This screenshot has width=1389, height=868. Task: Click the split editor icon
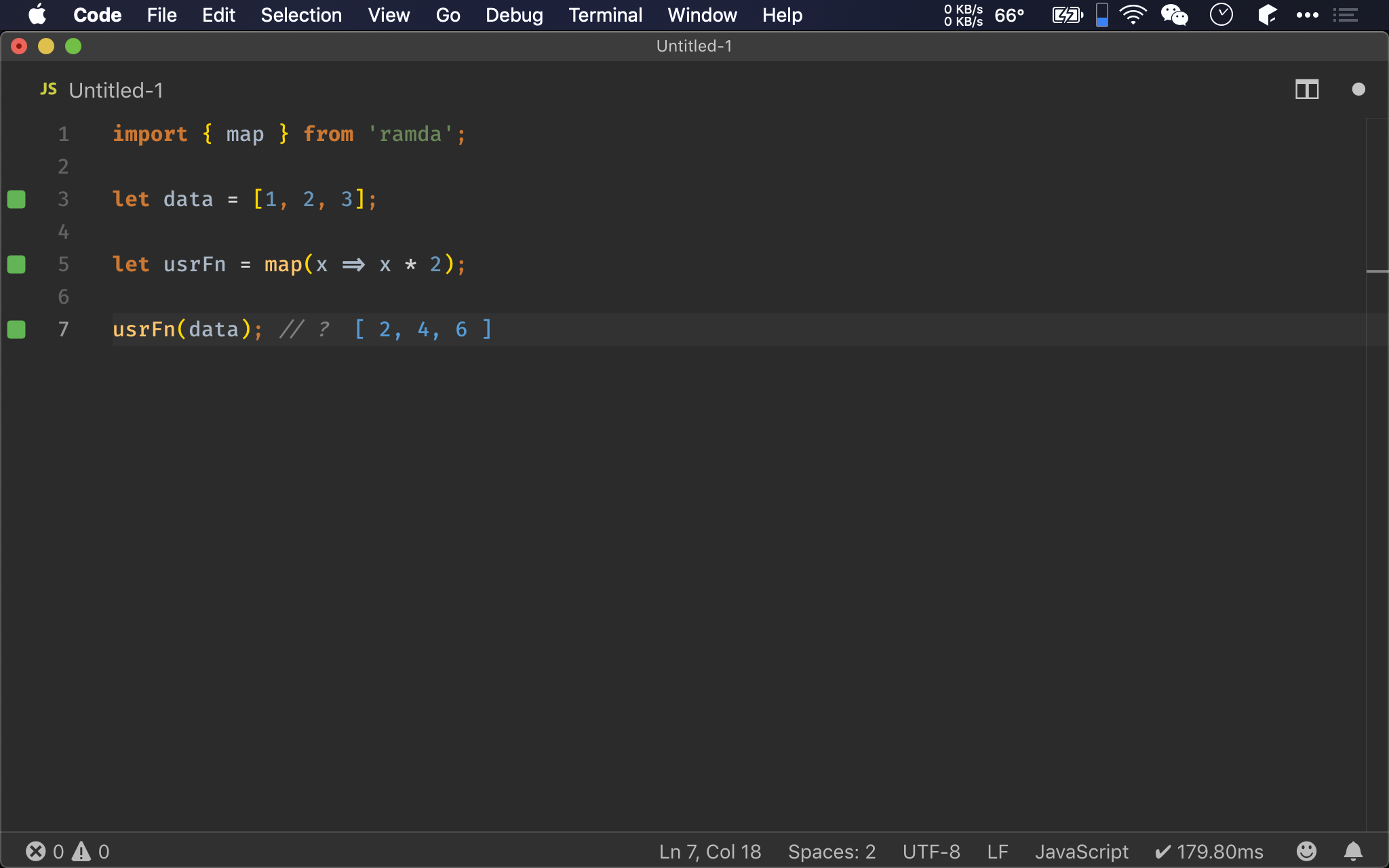1306,90
